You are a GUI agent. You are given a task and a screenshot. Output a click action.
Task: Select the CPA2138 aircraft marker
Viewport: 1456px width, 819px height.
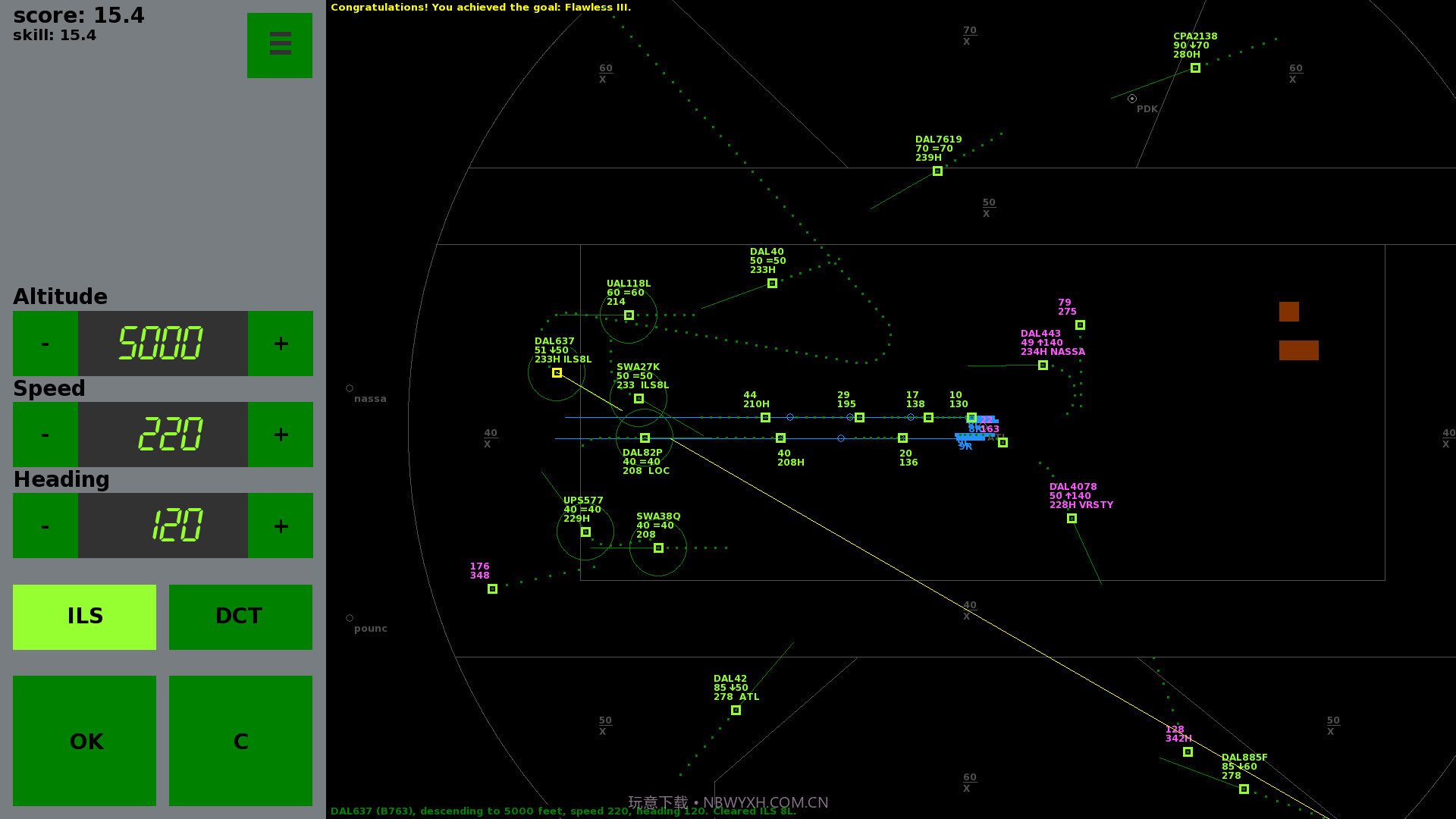pos(1195,68)
